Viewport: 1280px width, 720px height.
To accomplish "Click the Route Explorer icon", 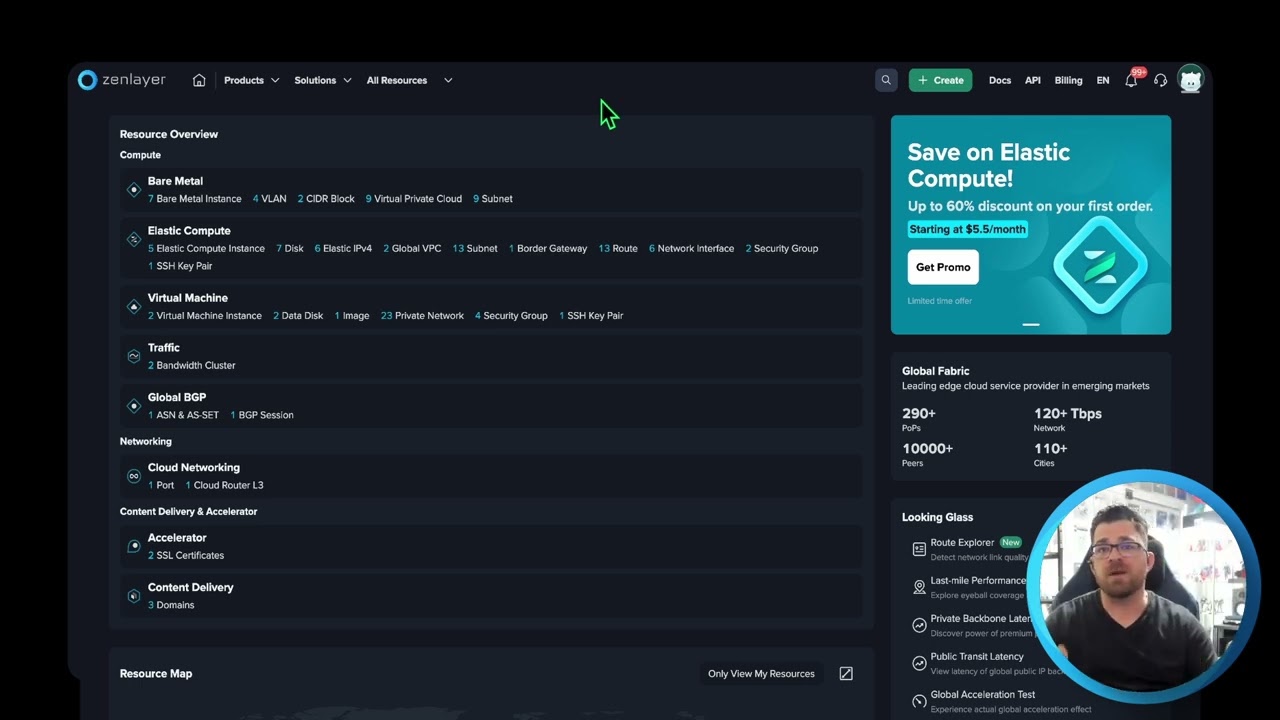I will 919,549.
